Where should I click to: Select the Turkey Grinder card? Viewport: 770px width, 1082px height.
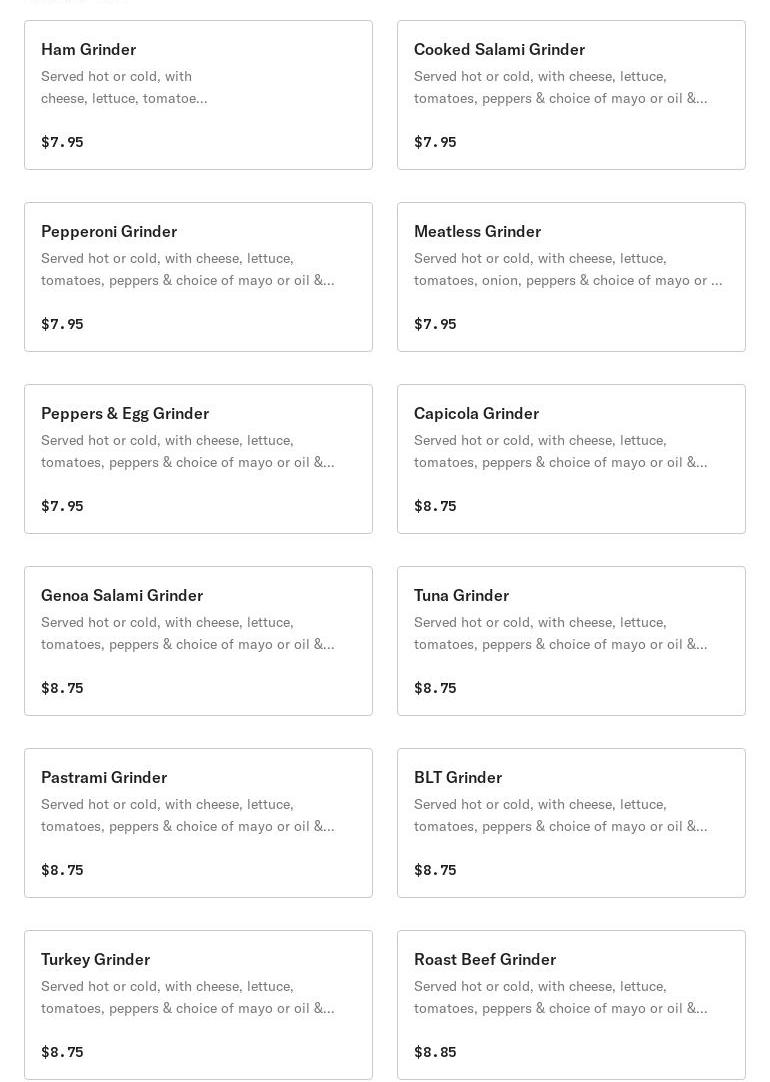coord(198,1005)
